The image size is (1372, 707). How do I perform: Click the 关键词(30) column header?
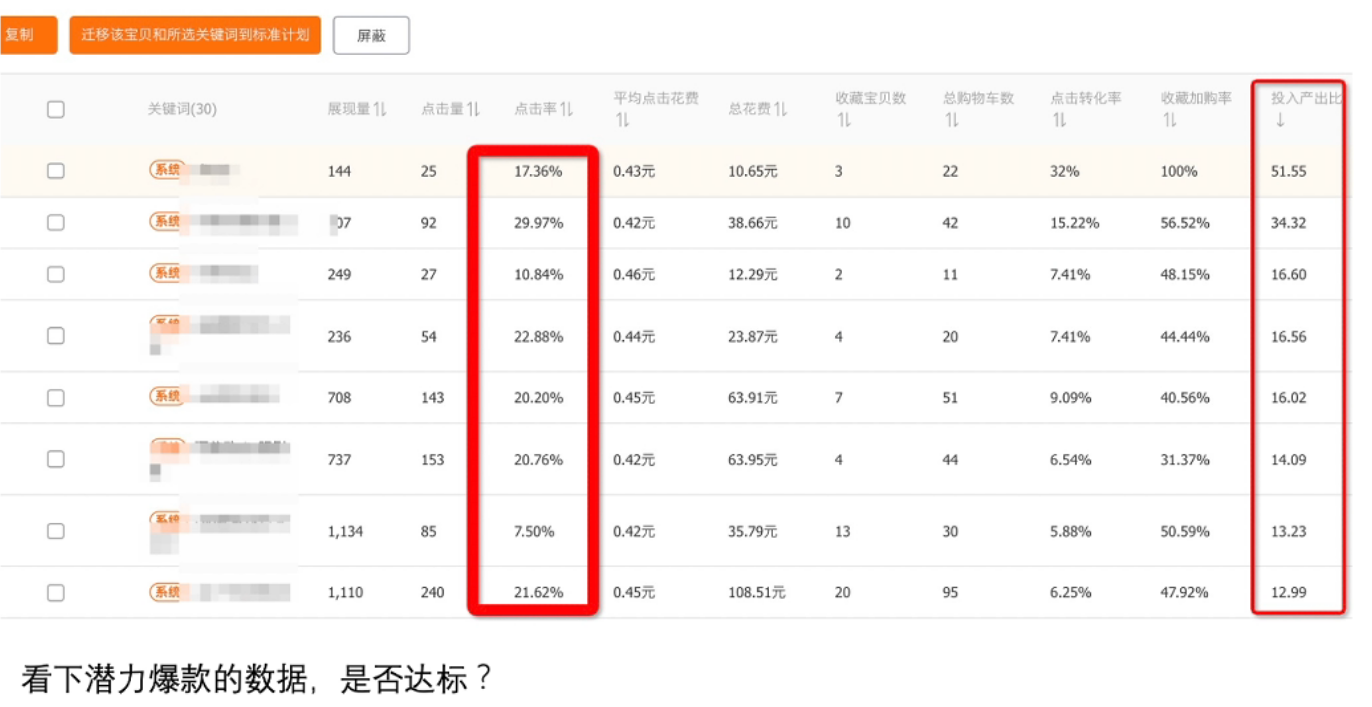click(182, 109)
